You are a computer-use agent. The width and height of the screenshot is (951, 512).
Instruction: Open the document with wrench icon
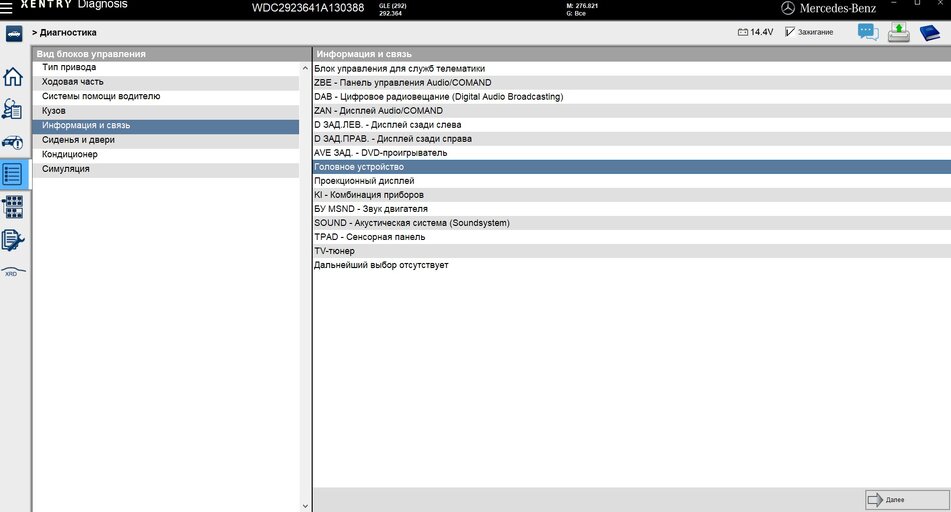tap(13, 240)
